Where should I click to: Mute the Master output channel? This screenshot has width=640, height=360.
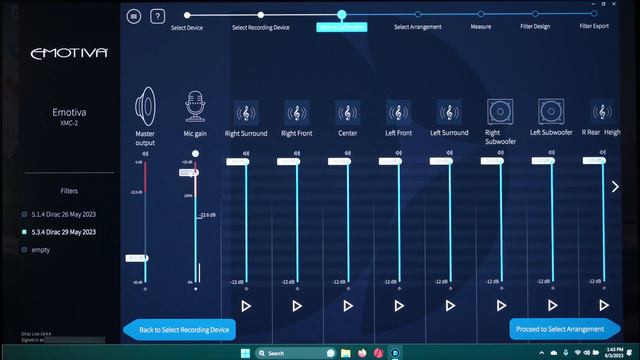pyautogui.click(x=145, y=154)
